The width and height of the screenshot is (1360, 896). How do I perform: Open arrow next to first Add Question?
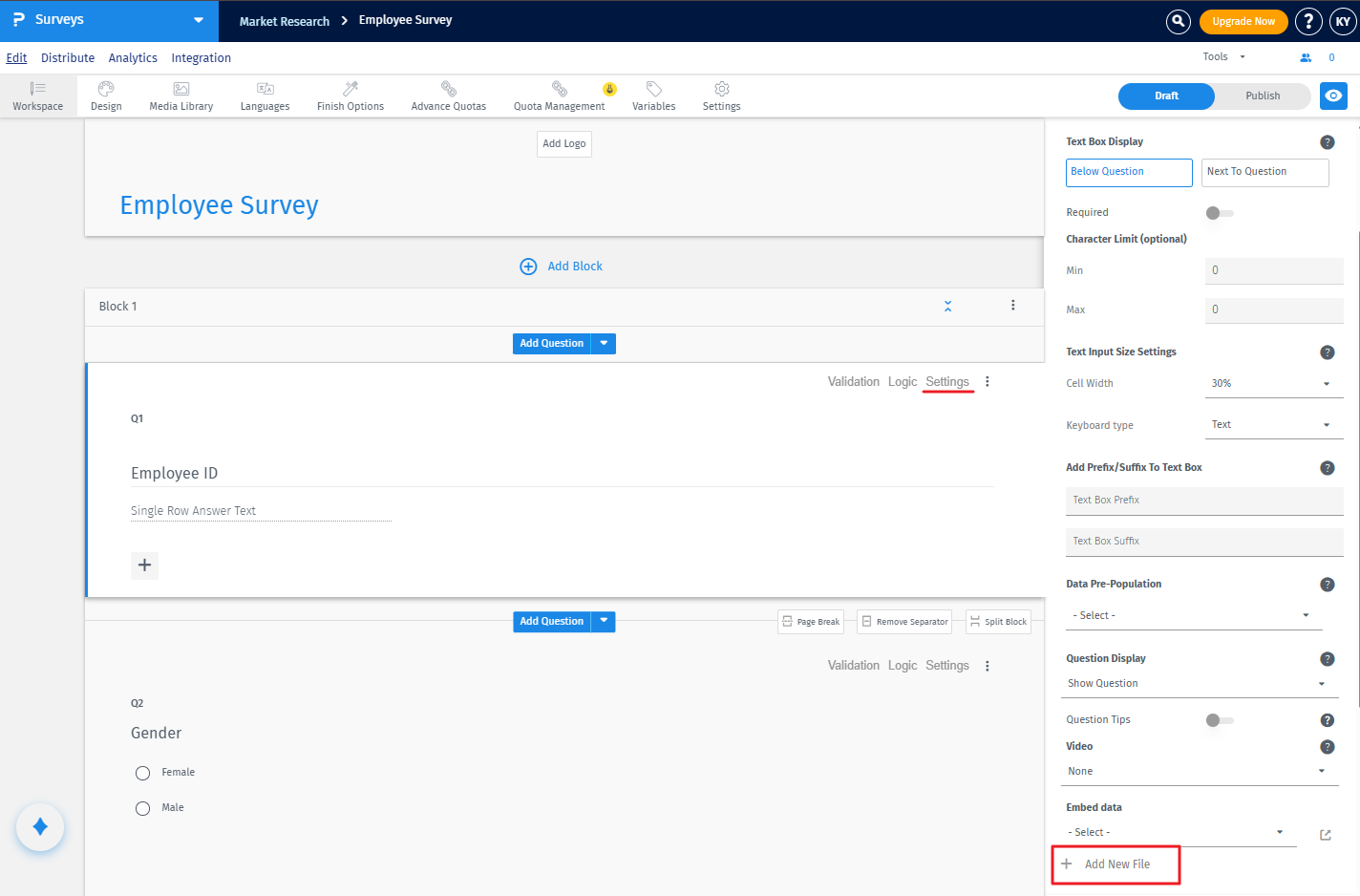coord(604,343)
